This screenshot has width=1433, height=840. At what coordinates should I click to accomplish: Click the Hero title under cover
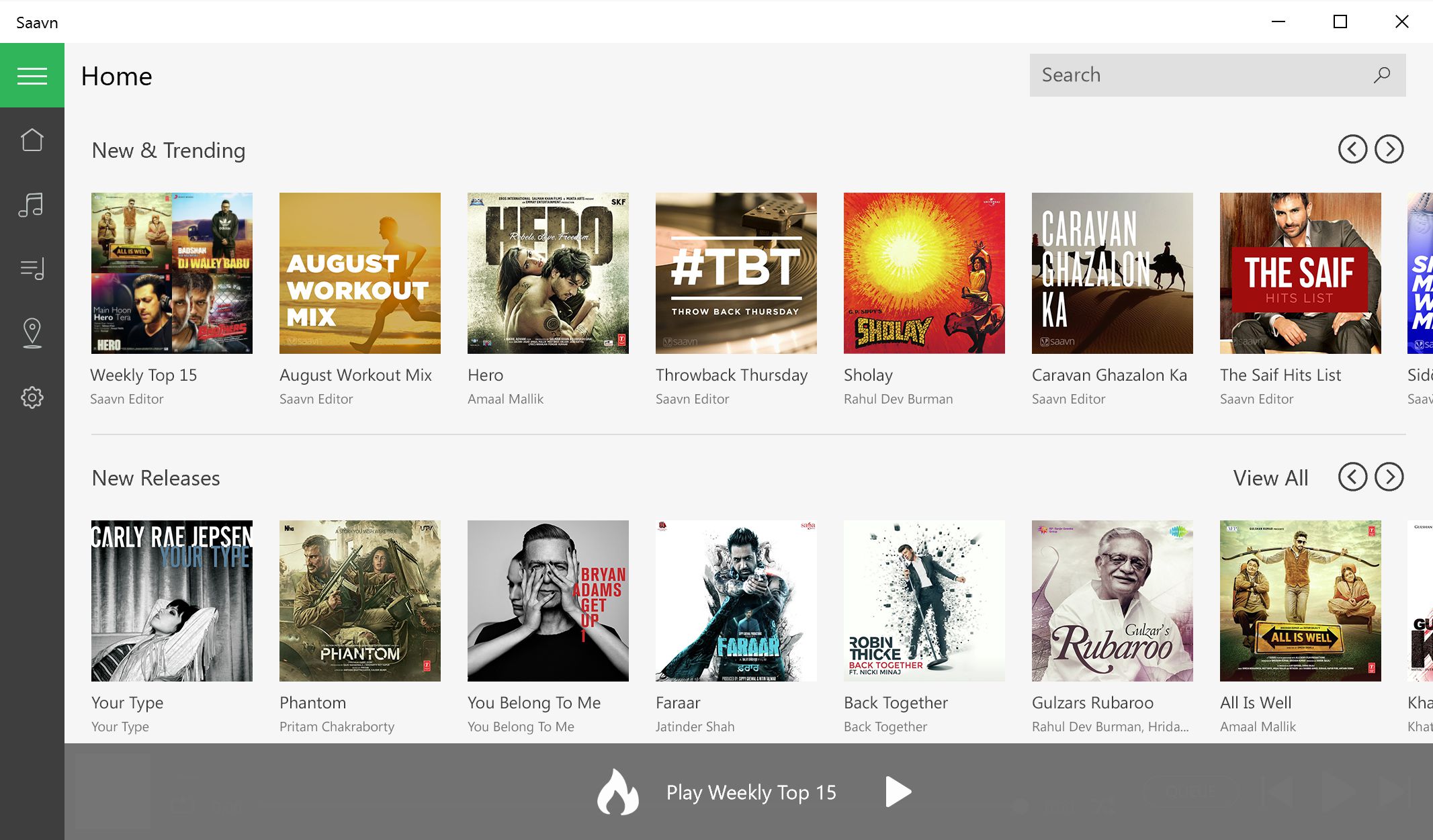(x=485, y=375)
